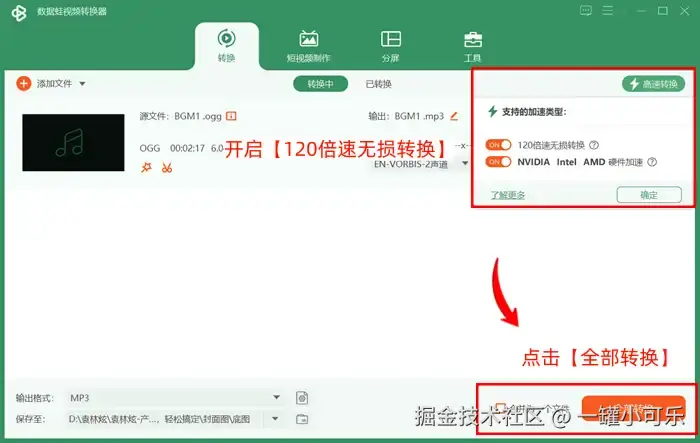Click the 确定 button
The width and height of the screenshot is (700, 443).
[x=649, y=195]
